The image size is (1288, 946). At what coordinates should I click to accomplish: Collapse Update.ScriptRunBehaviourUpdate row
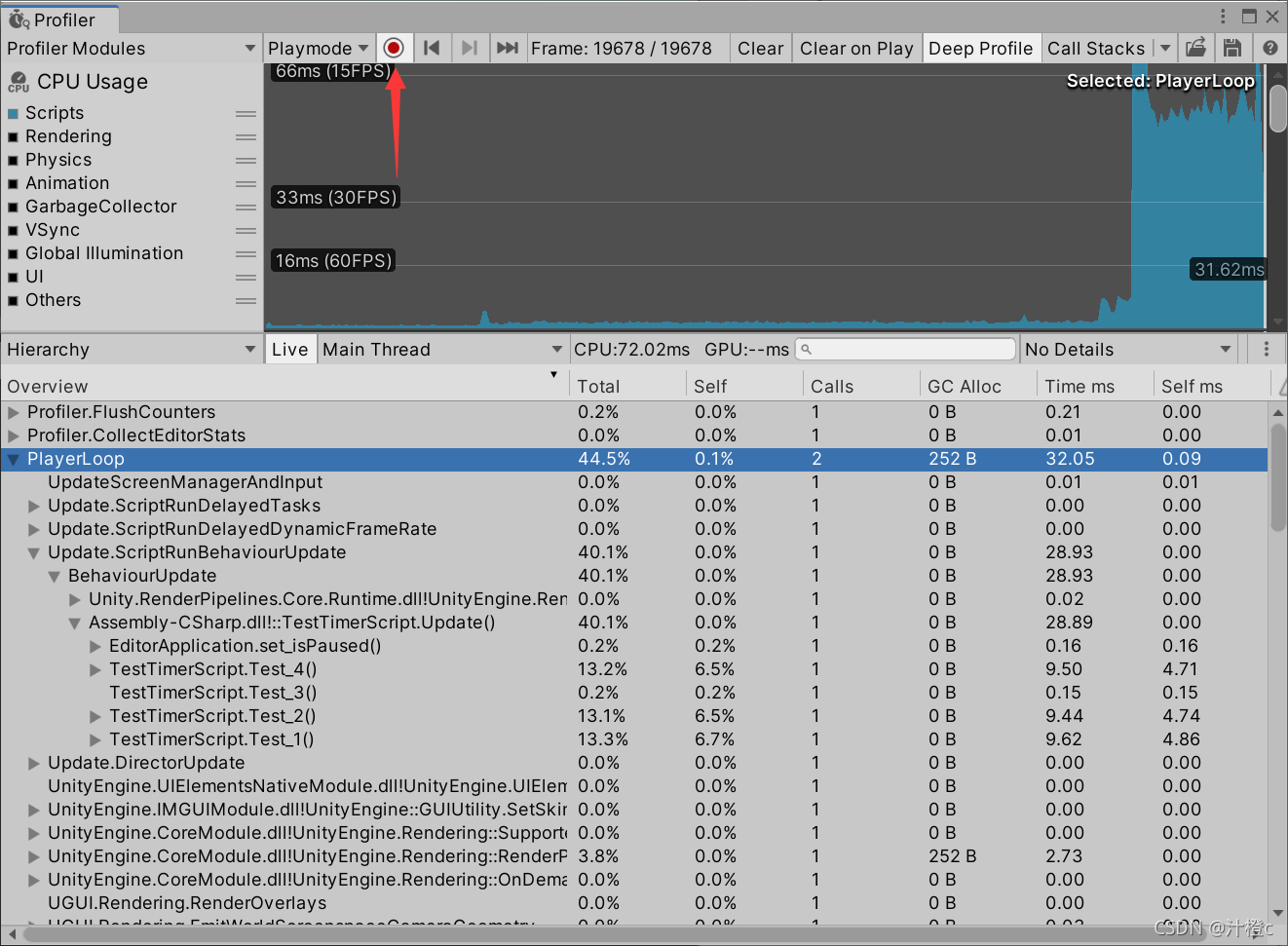point(34,552)
